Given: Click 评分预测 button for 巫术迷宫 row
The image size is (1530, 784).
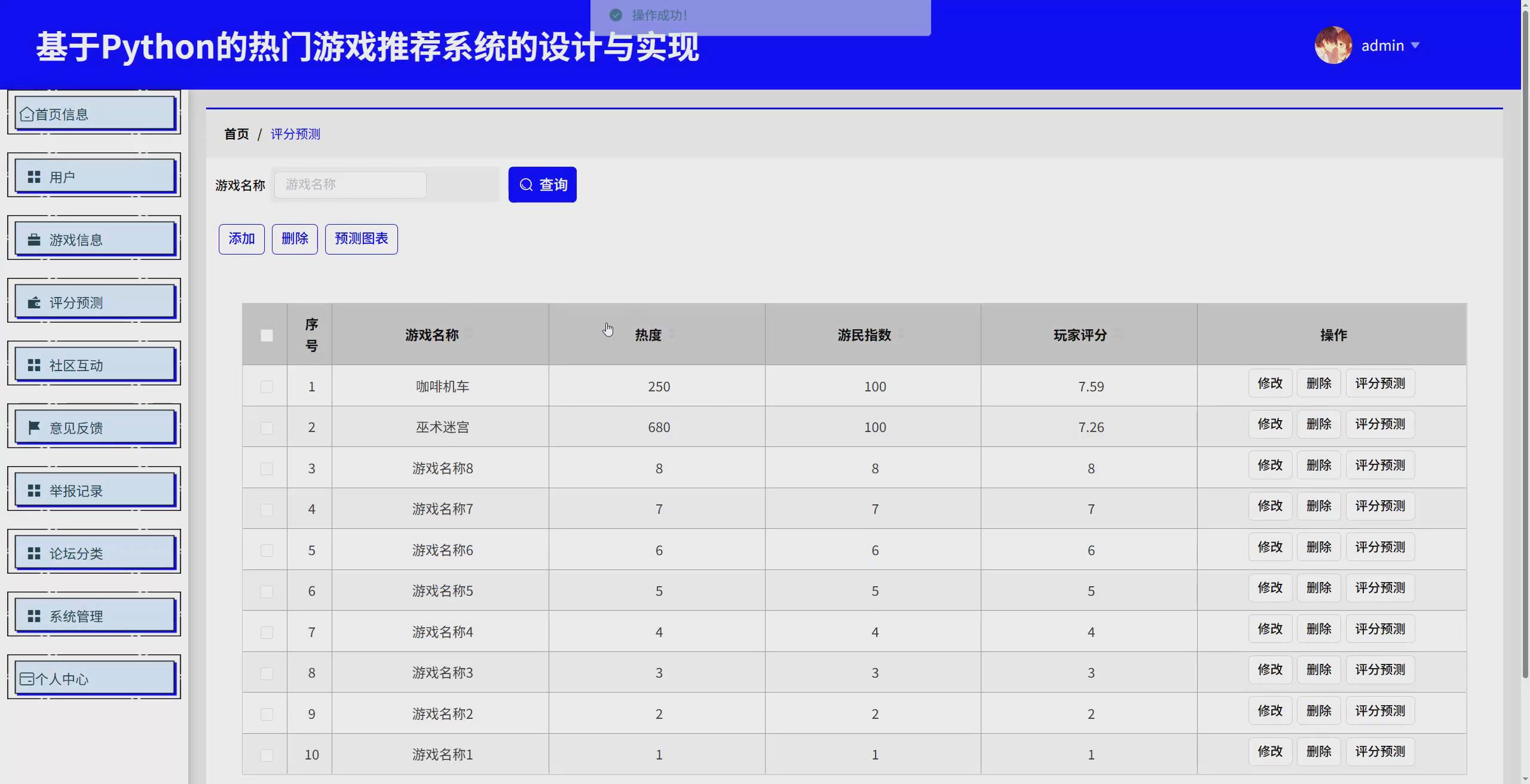Looking at the screenshot, I should point(1379,424).
